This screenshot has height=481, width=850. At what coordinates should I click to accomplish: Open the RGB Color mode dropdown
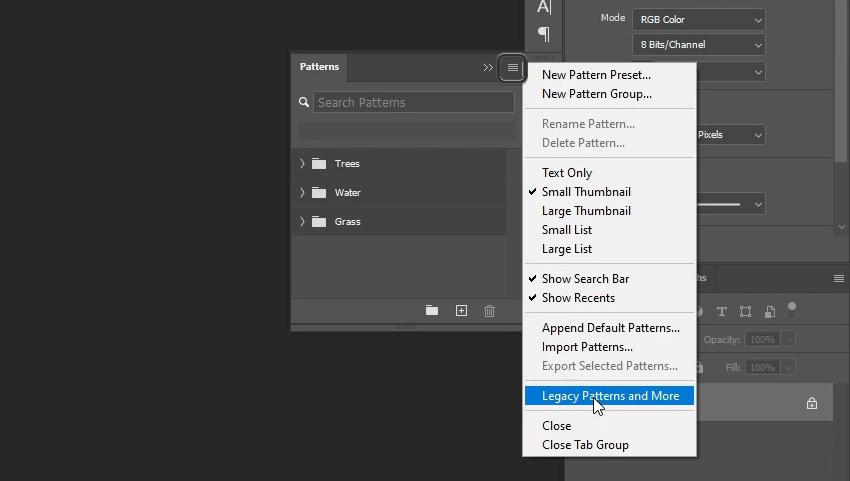click(x=698, y=19)
